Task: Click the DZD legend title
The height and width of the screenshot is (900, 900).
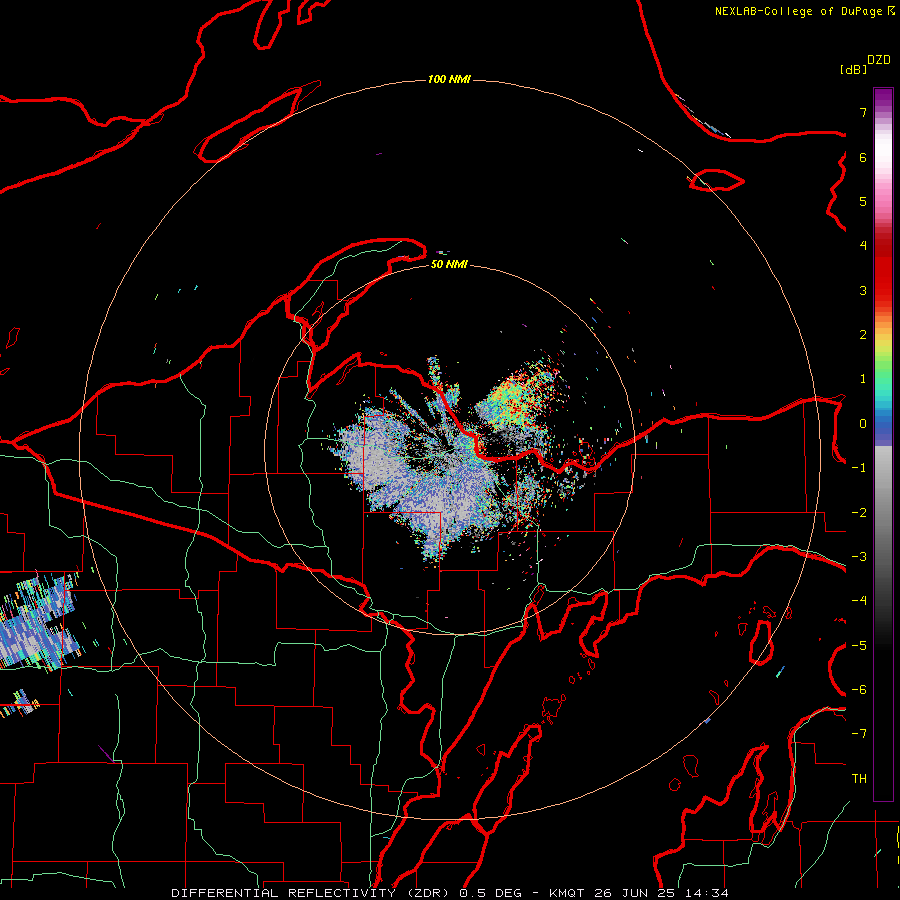Action: (879, 60)
